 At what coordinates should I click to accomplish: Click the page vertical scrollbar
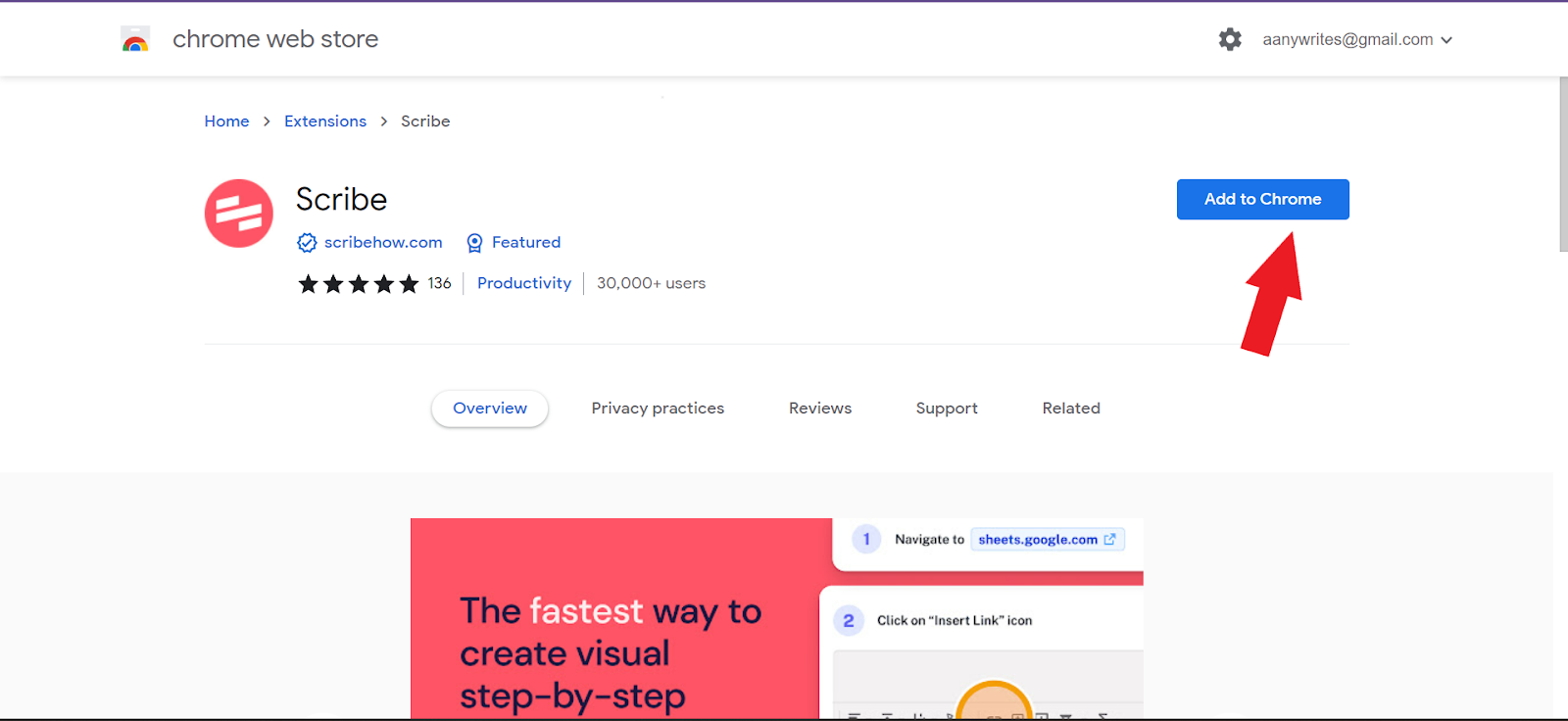pos(1563,165)
